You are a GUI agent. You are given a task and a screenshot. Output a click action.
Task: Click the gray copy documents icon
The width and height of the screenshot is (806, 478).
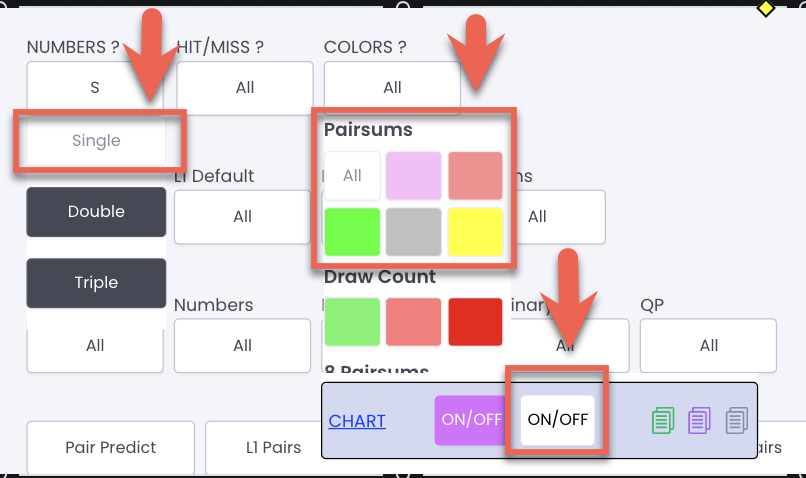click(x=737, y=420)
